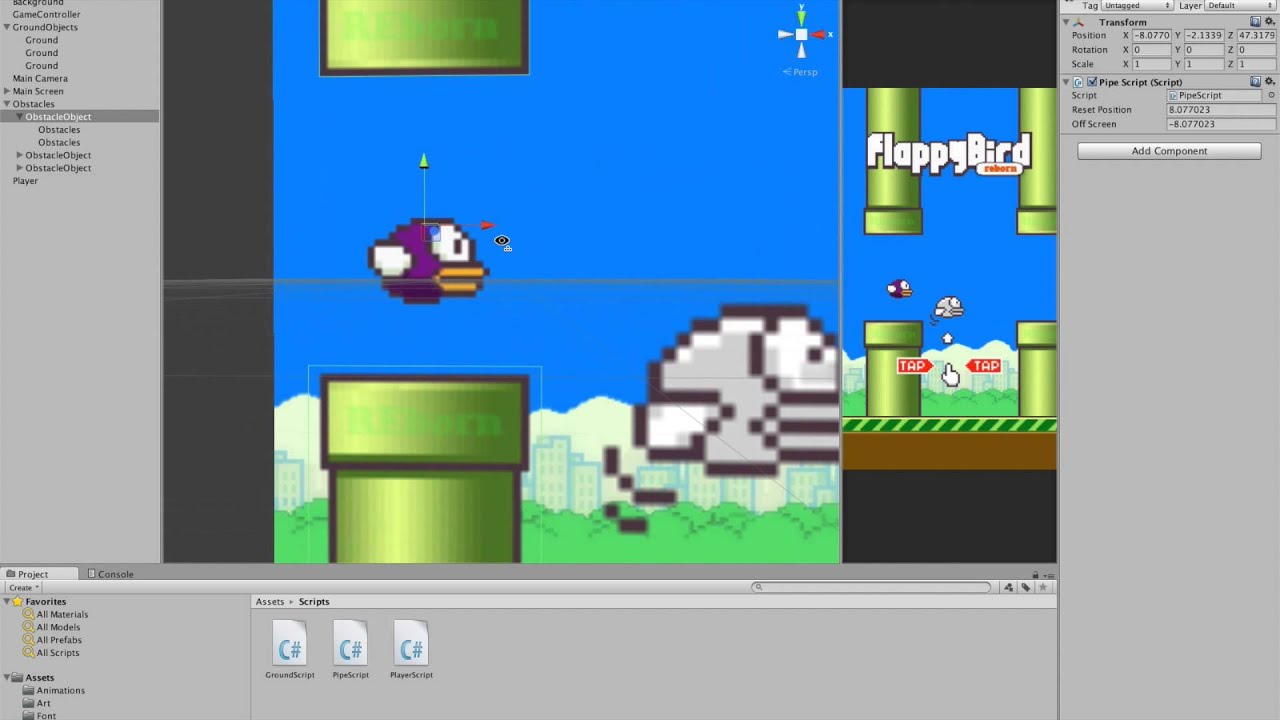Click the green move-handle arrow above the bird
1280x720 pixels.
coord(424,161)
